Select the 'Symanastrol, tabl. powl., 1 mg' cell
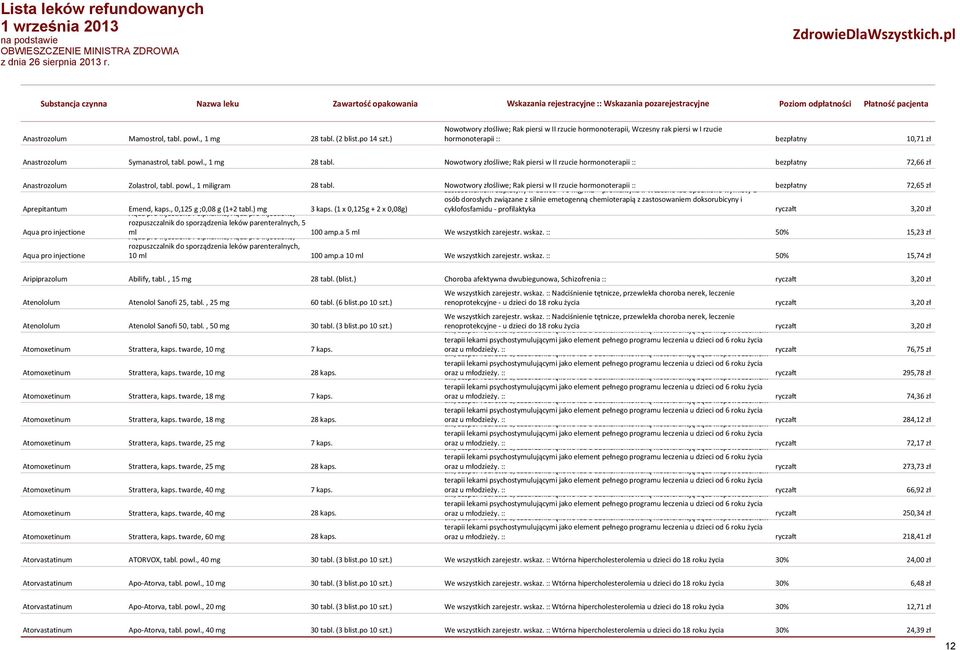This screenshot has height=650, width=960. [x=176, y=162]
